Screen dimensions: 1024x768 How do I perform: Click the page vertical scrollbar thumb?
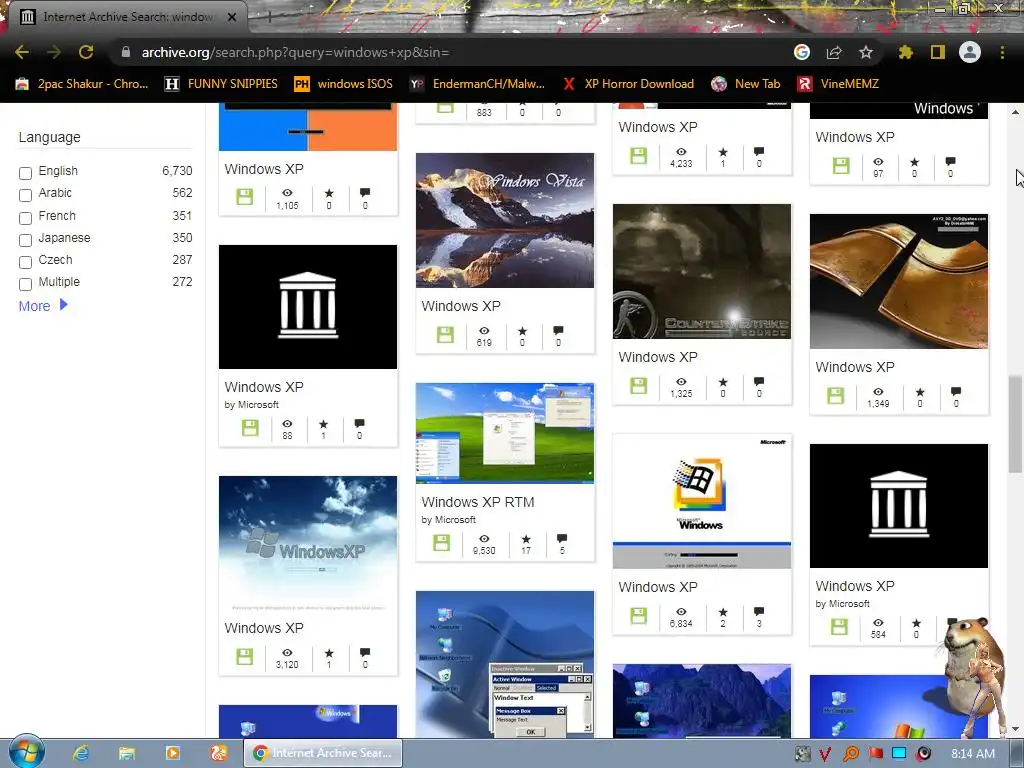coord(1015,423)
